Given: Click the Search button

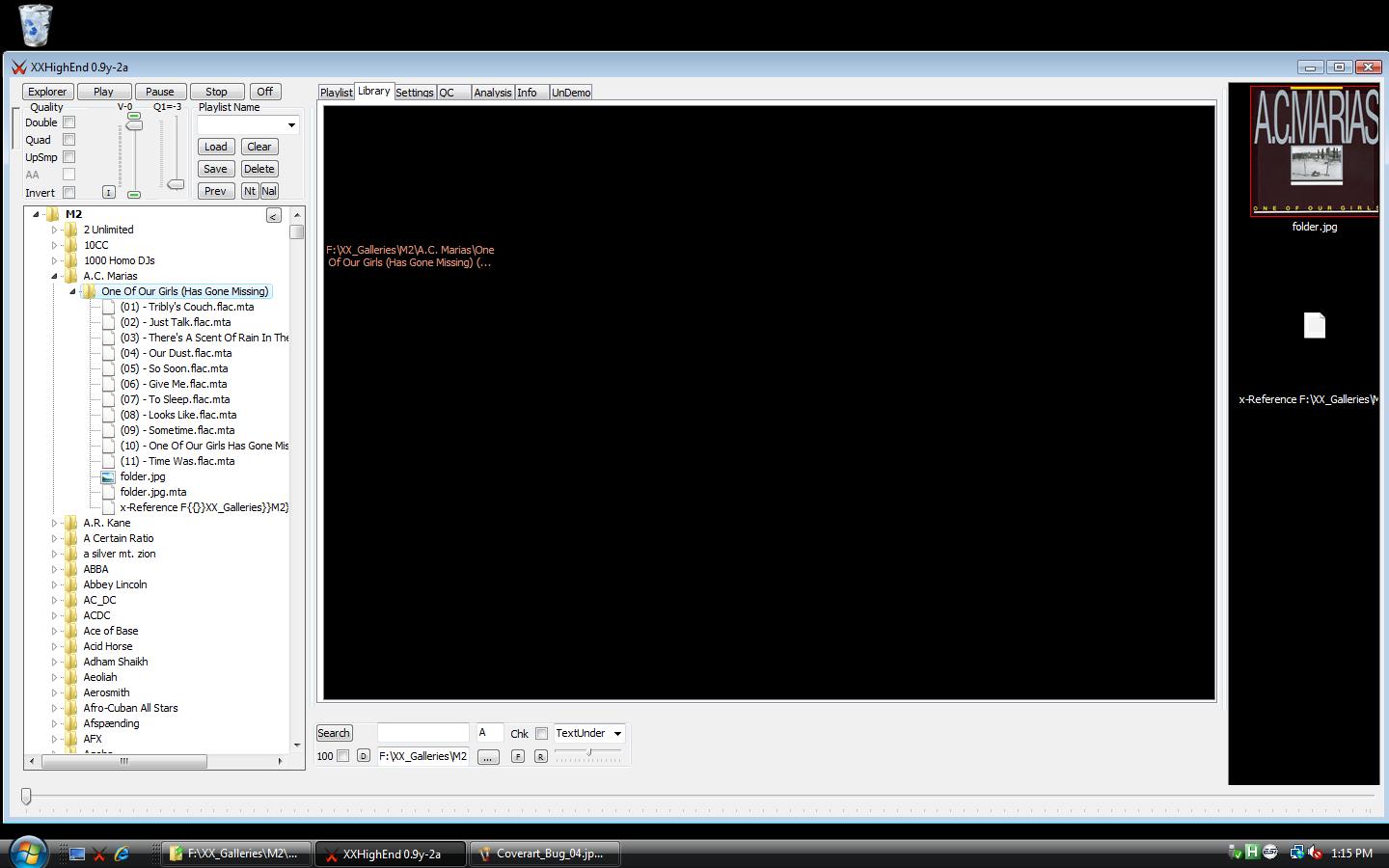Looking at the screenshot, I should tap(334, 733).
